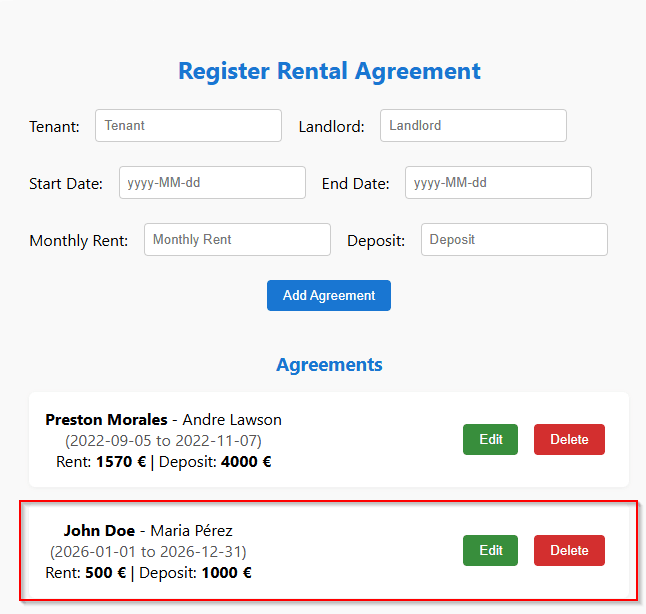The height and width of the screenshot is (614, 646).
Task: Click the Preston Morales tenant name
Action: tap(106, 420)
